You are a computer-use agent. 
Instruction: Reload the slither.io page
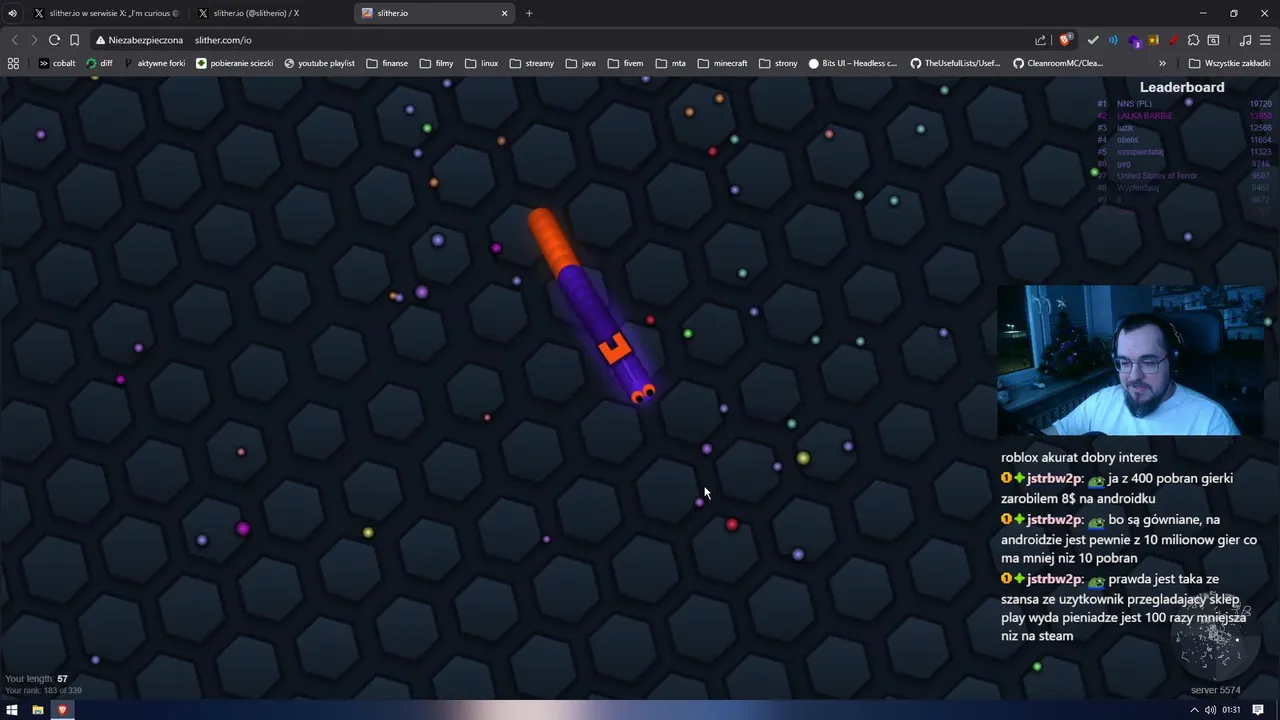54,40
